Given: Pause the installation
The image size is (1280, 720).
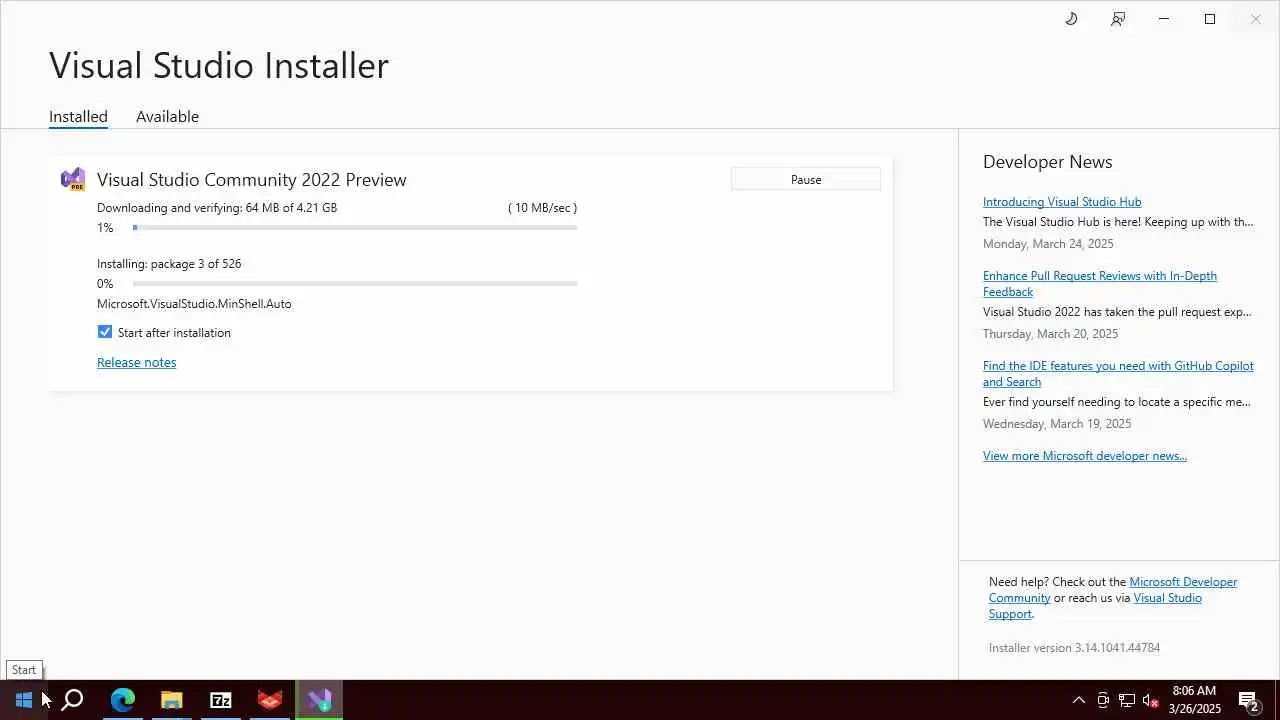Looking at the screenshot, I should [x=806, y=180].
